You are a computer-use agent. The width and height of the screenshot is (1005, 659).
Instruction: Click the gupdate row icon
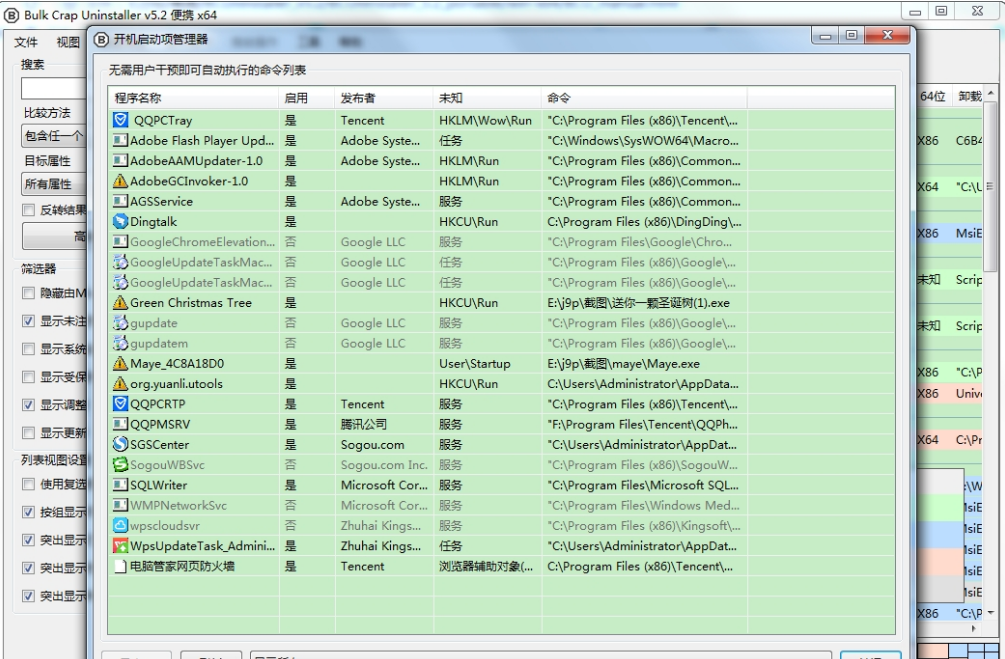point(120,323)
